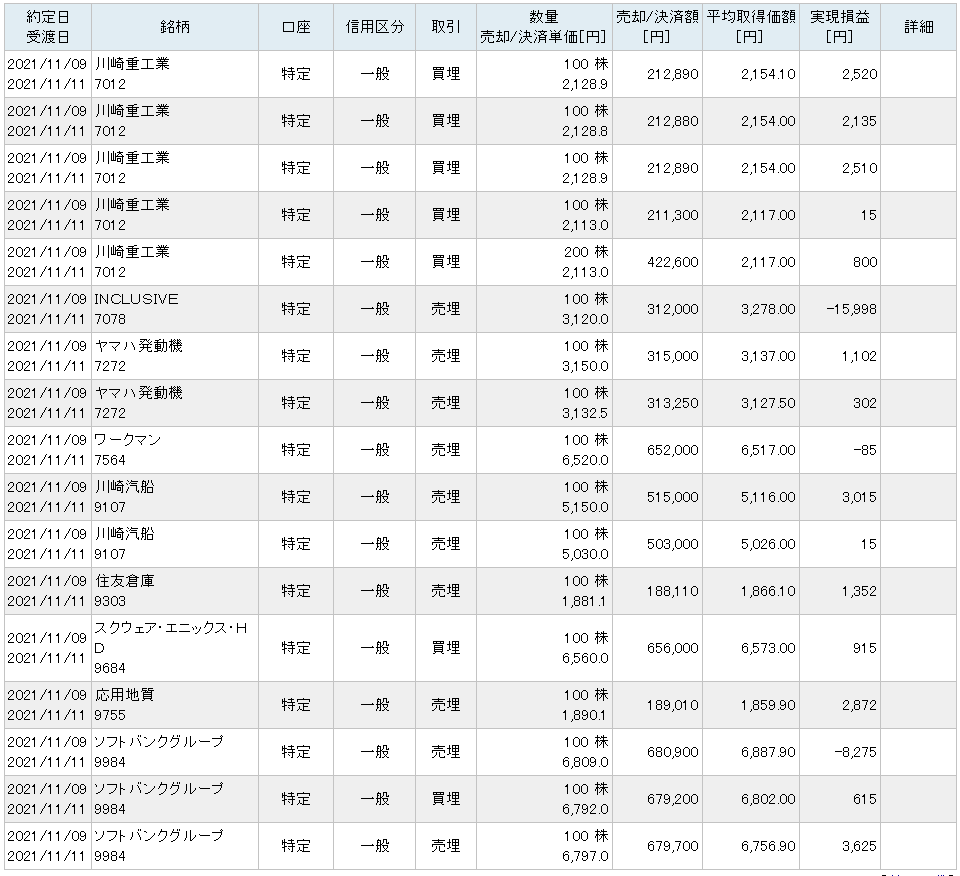Click settlement amount 188,110

click(672, 591)
